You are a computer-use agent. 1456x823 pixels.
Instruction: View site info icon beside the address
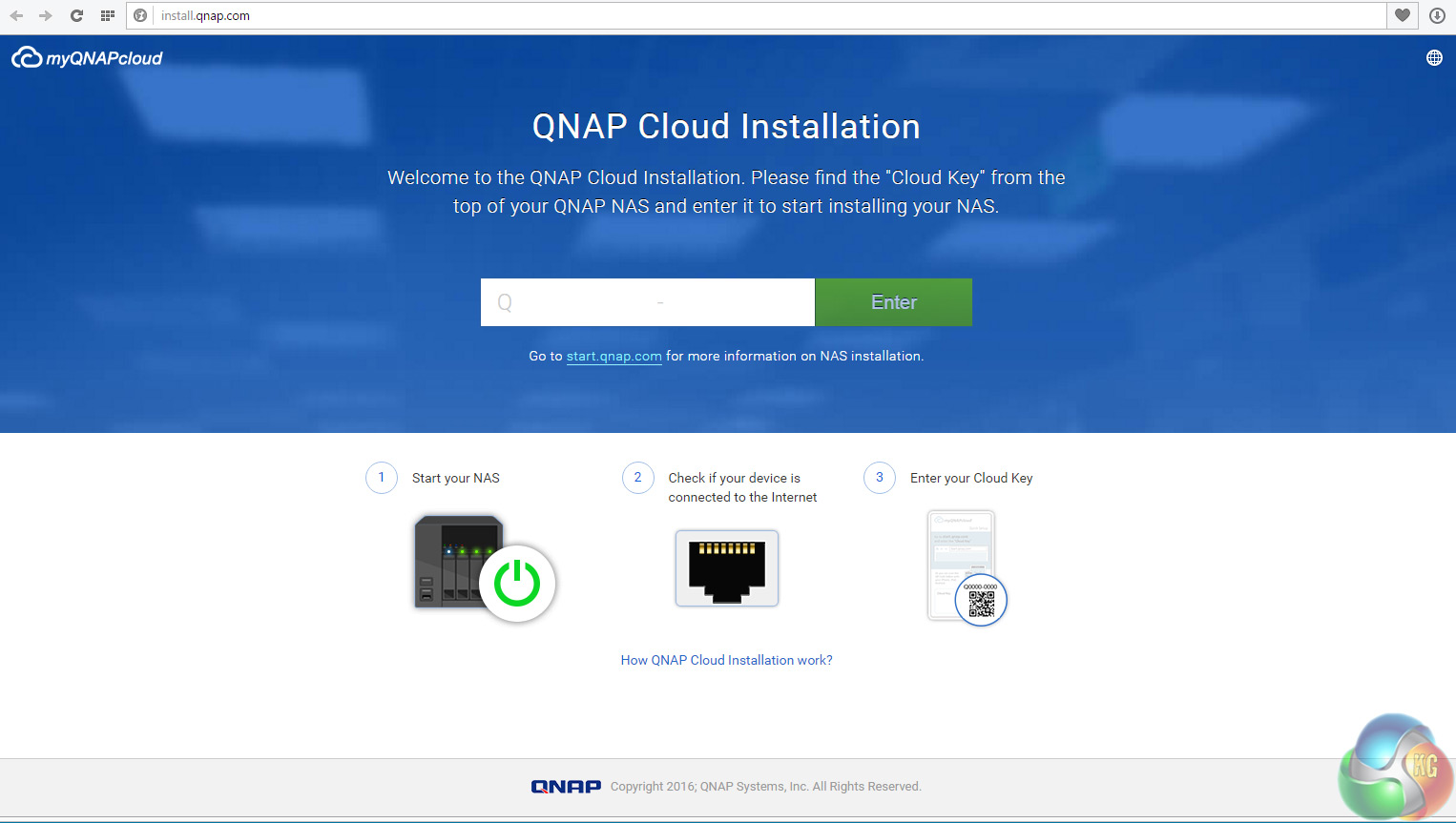(140, 15)
